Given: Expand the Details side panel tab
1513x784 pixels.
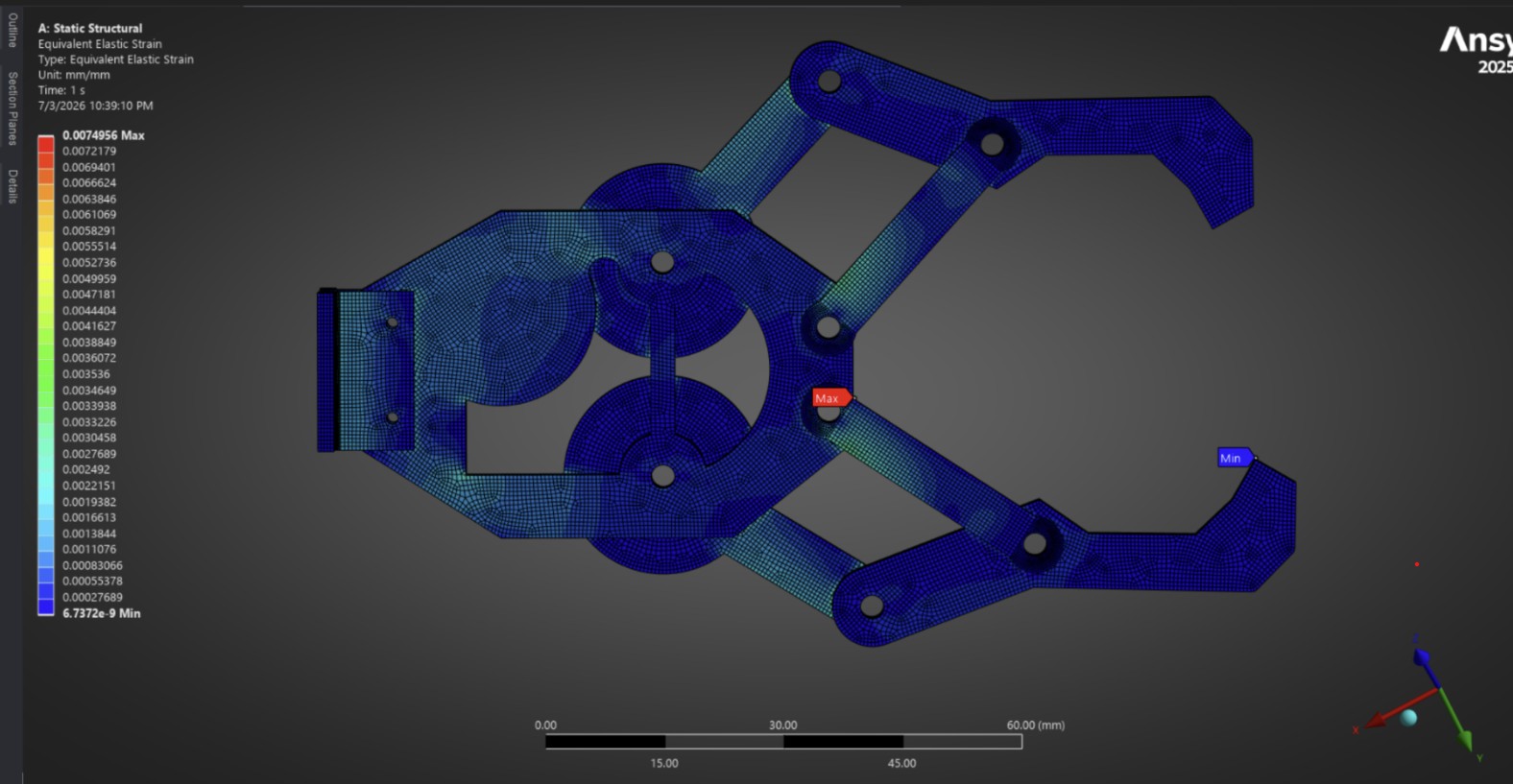Looking at the screenshot, I should pyautogui.click(x=12, y=186).
